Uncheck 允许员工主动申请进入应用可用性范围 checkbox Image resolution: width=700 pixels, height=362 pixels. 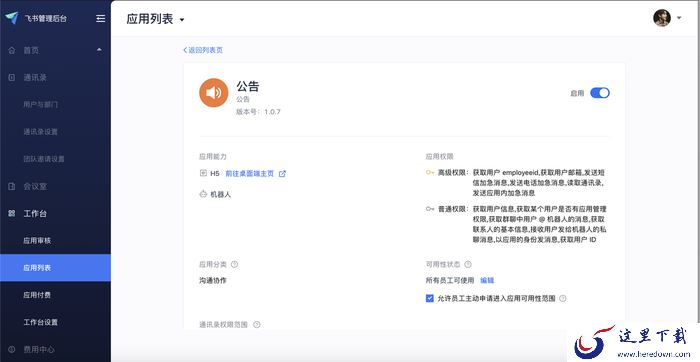(x=429, y=298)
